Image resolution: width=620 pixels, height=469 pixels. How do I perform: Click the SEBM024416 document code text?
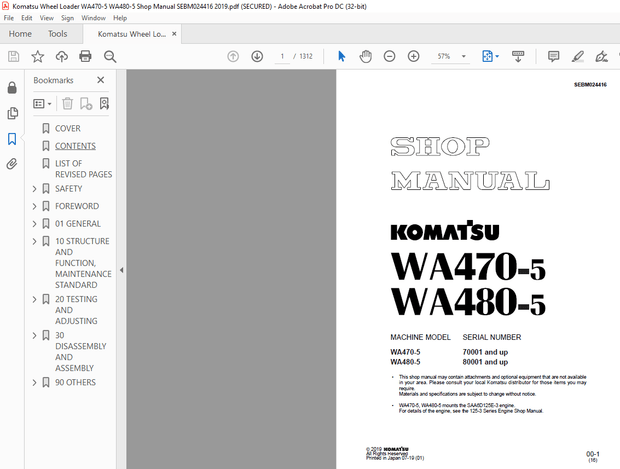pyautogui.click(x=590, y=84)
